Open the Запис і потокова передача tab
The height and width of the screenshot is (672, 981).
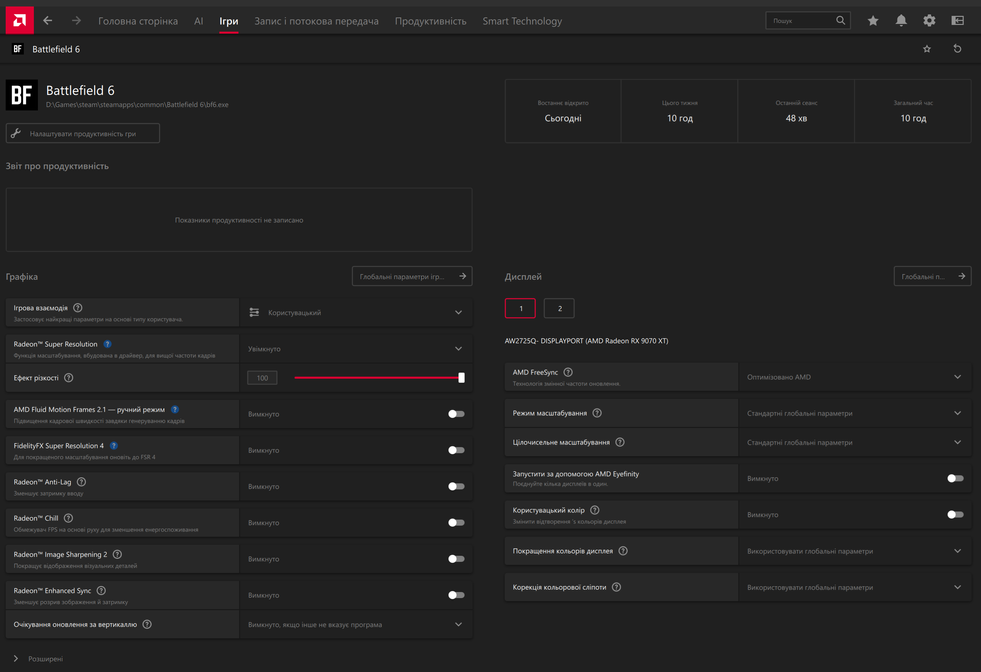click(316, 21)
